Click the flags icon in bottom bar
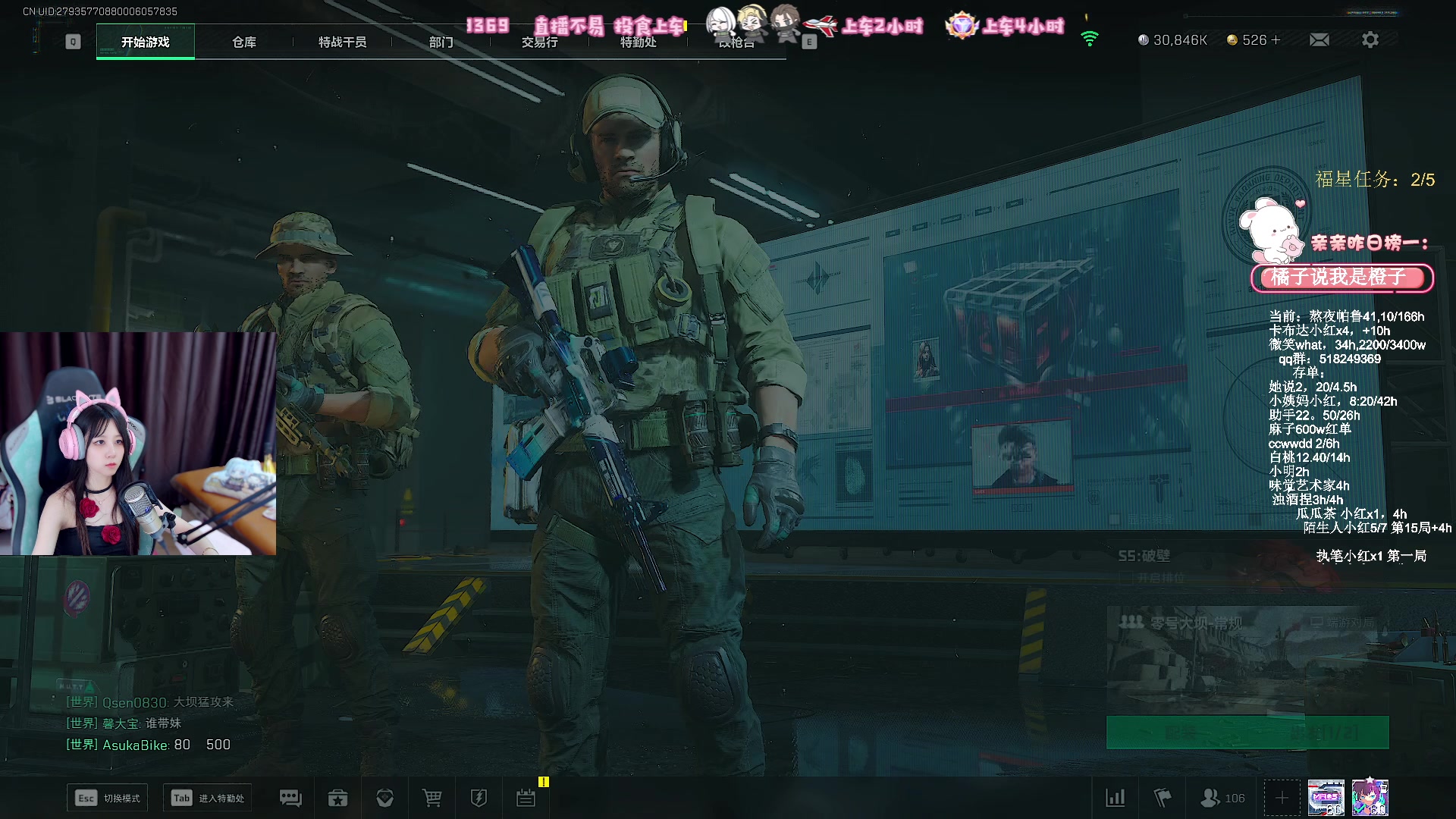The image size is (1456, 819). point(1163,798)
